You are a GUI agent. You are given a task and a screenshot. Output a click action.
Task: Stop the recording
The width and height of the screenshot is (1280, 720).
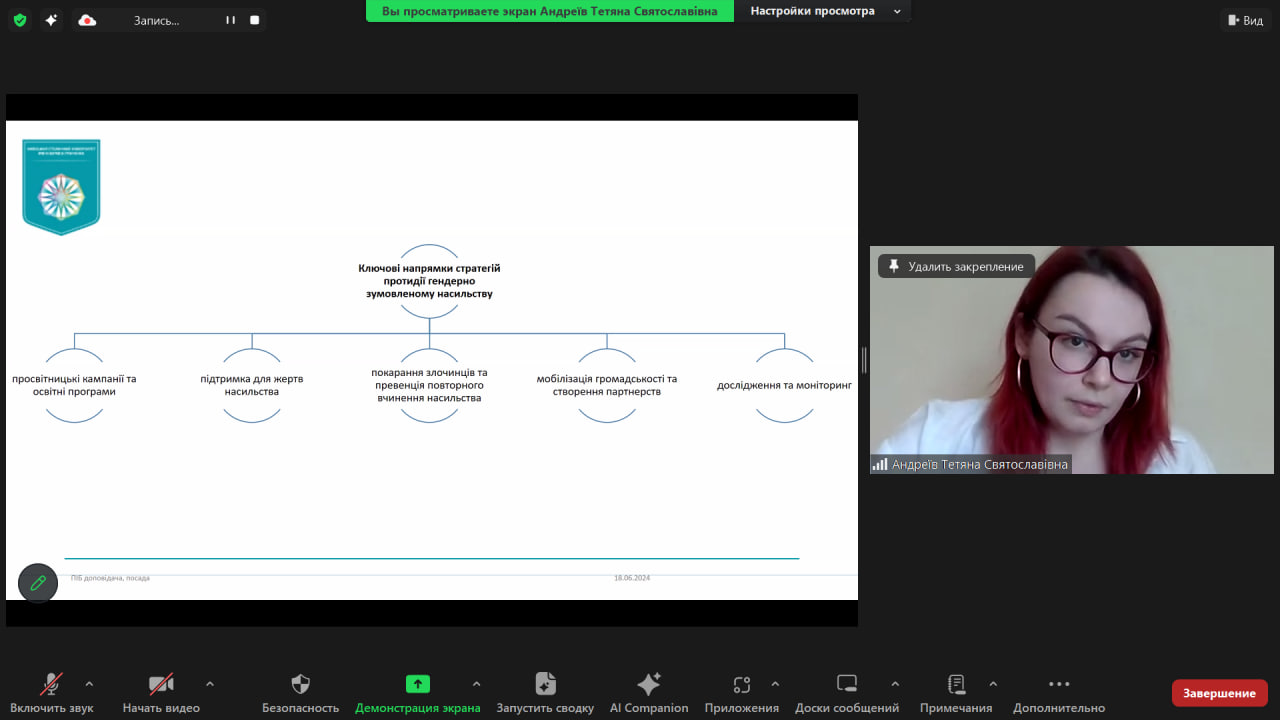point(255,20)
